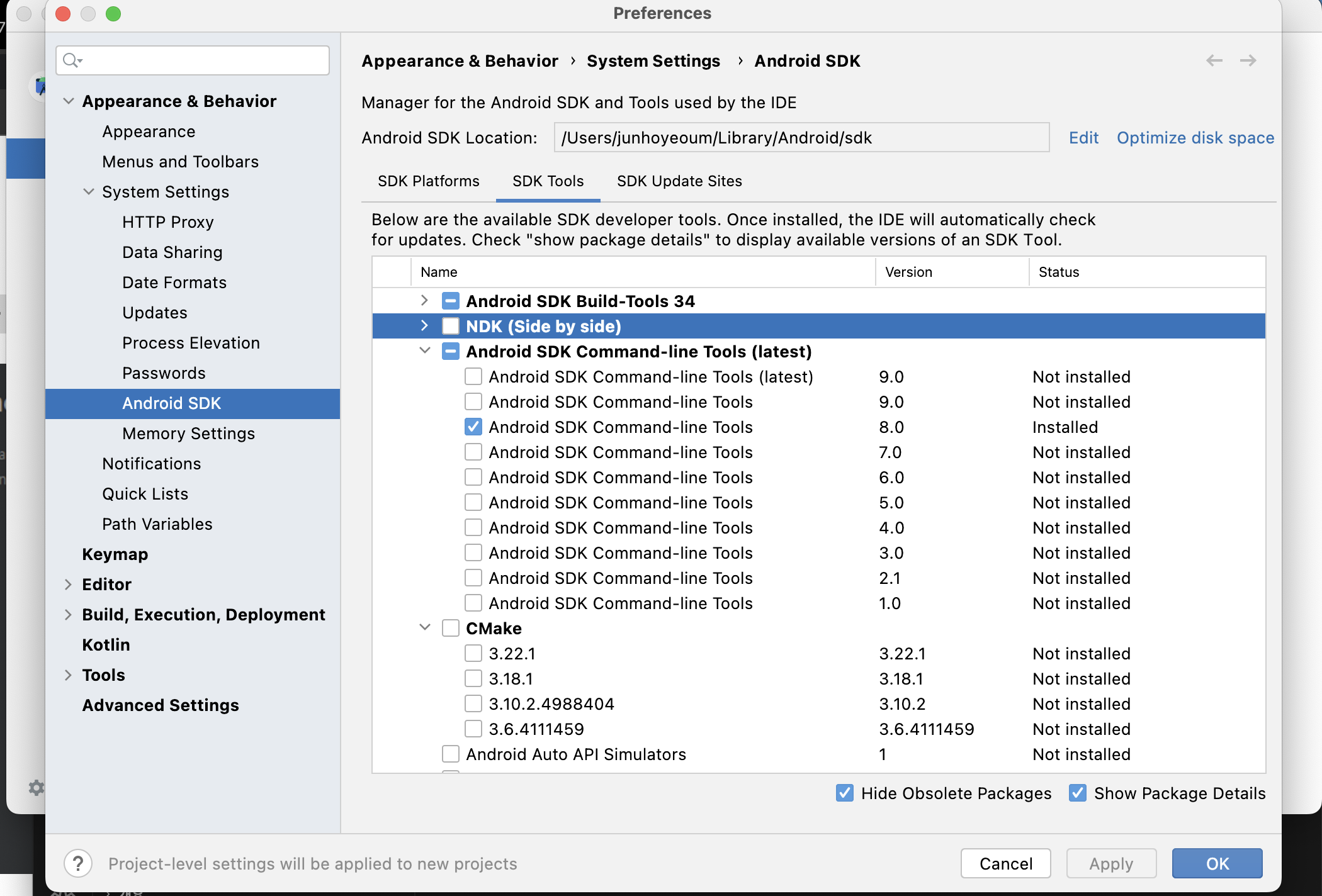Click the gear icon at bottom left

tap(37, 787)
